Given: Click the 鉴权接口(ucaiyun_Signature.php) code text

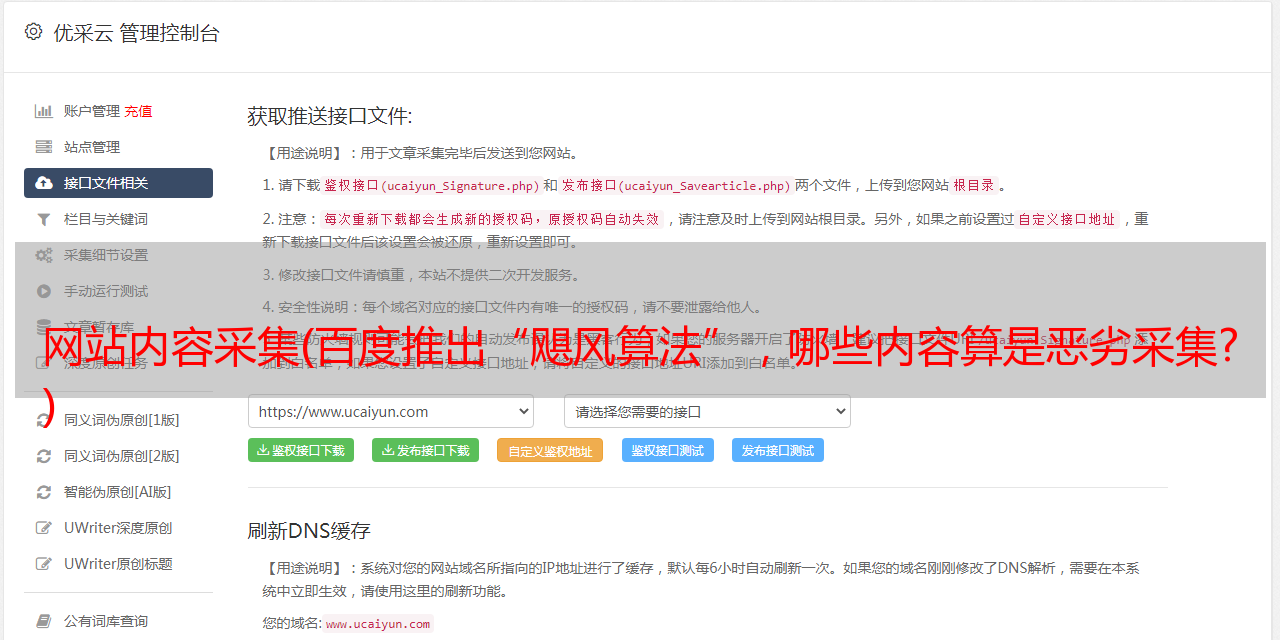Looking at the screenshot, I should [431, 185].
